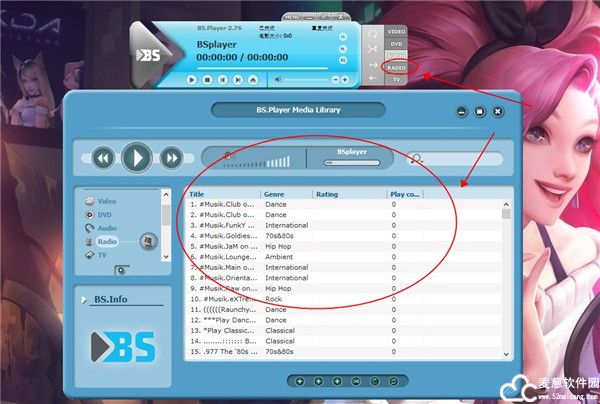Click the station list scroll-up arrow
This screenshot has width=600, height=404.
point(506,205)
